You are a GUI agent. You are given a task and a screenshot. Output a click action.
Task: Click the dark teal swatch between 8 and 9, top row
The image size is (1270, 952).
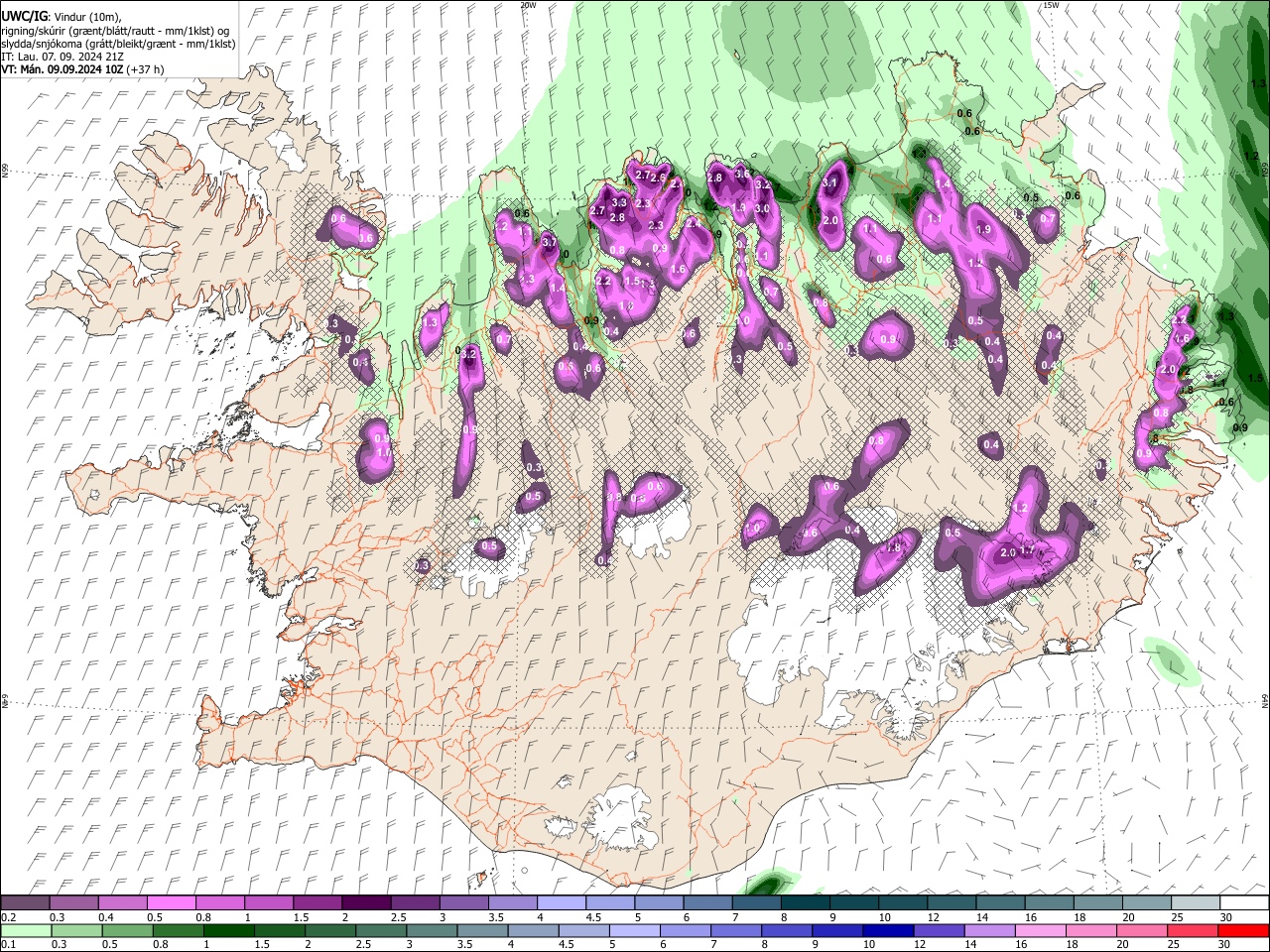pyautogui.click(x=806, y=902)
